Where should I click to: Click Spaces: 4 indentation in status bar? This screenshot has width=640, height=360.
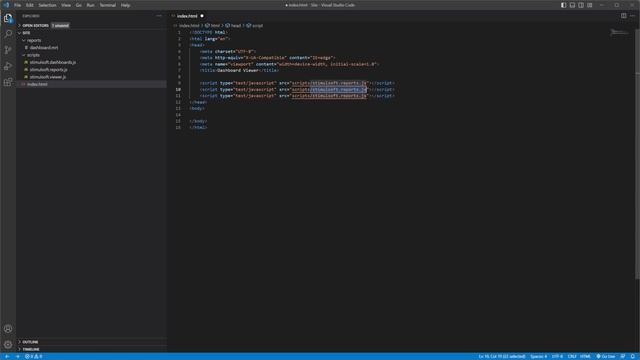click(x=538, y=356)
